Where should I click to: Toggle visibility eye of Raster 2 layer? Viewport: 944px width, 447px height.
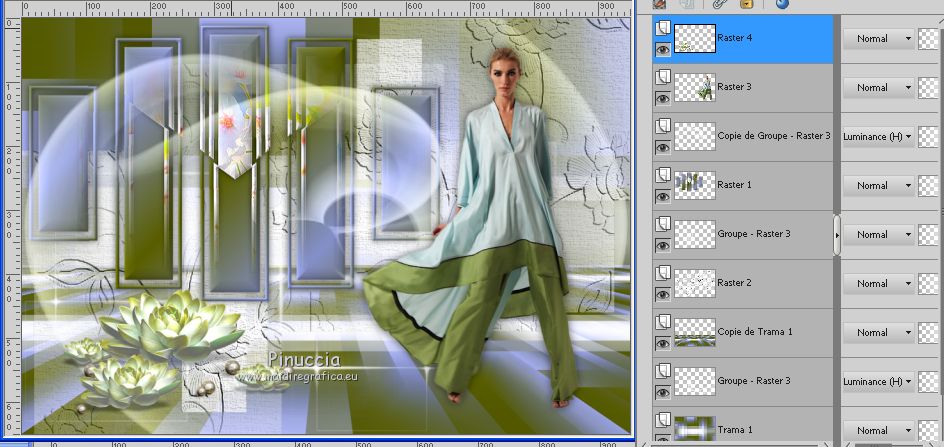[663, 294]
